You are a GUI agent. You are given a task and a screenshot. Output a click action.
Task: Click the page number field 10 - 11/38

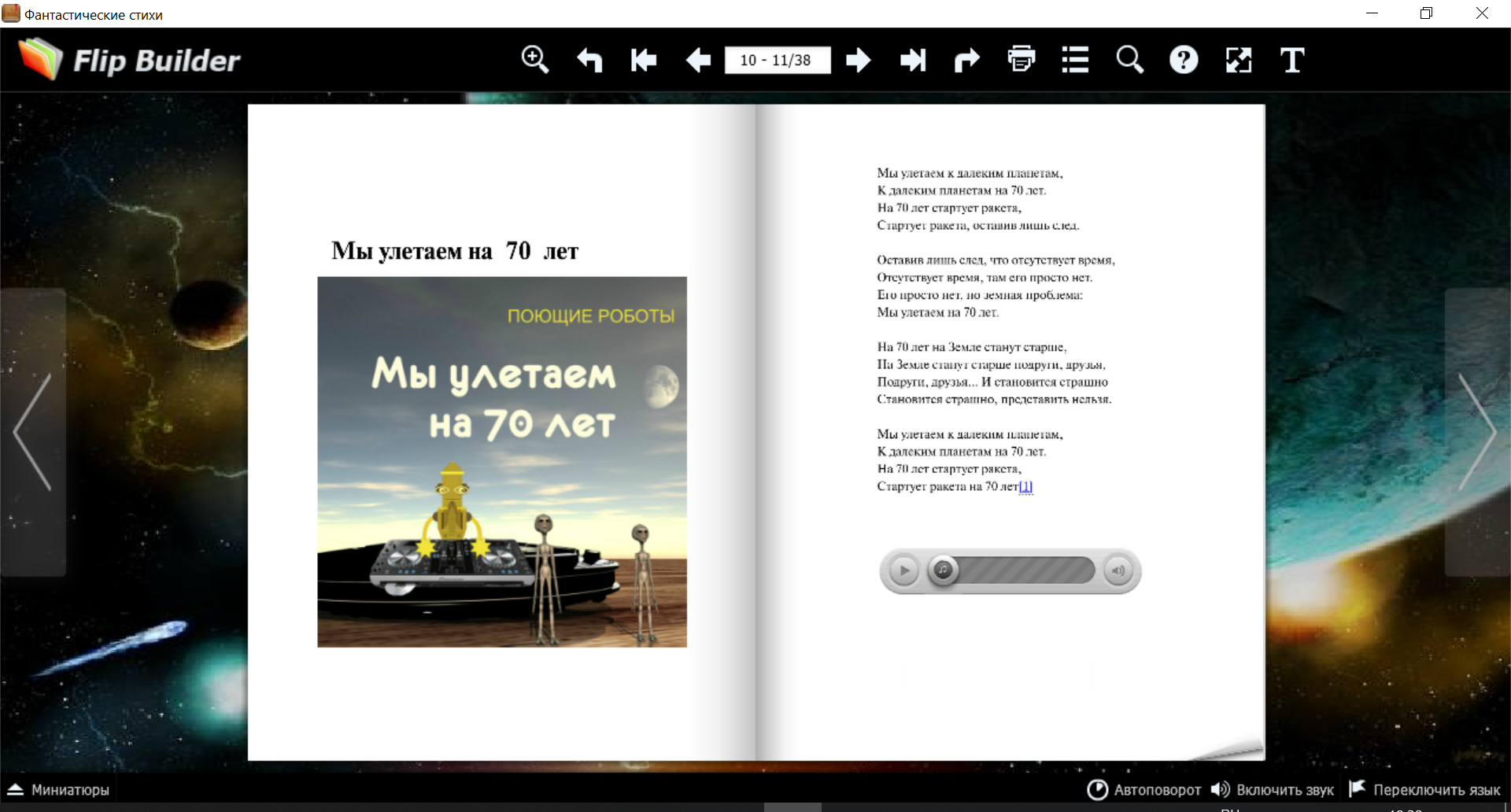[x=777, y=61]
